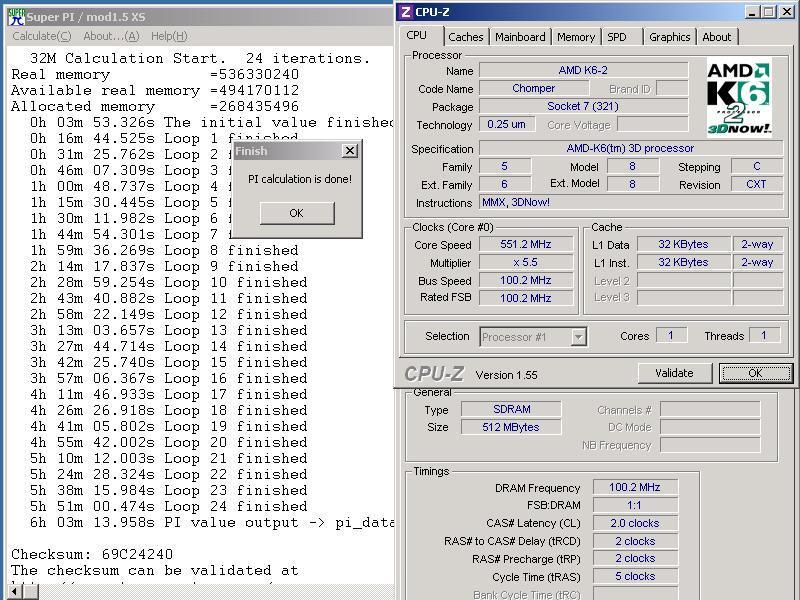
Task: Click the Cycle Time (tRAS) value 5 clocks
Action: click(x=635, y=577)
